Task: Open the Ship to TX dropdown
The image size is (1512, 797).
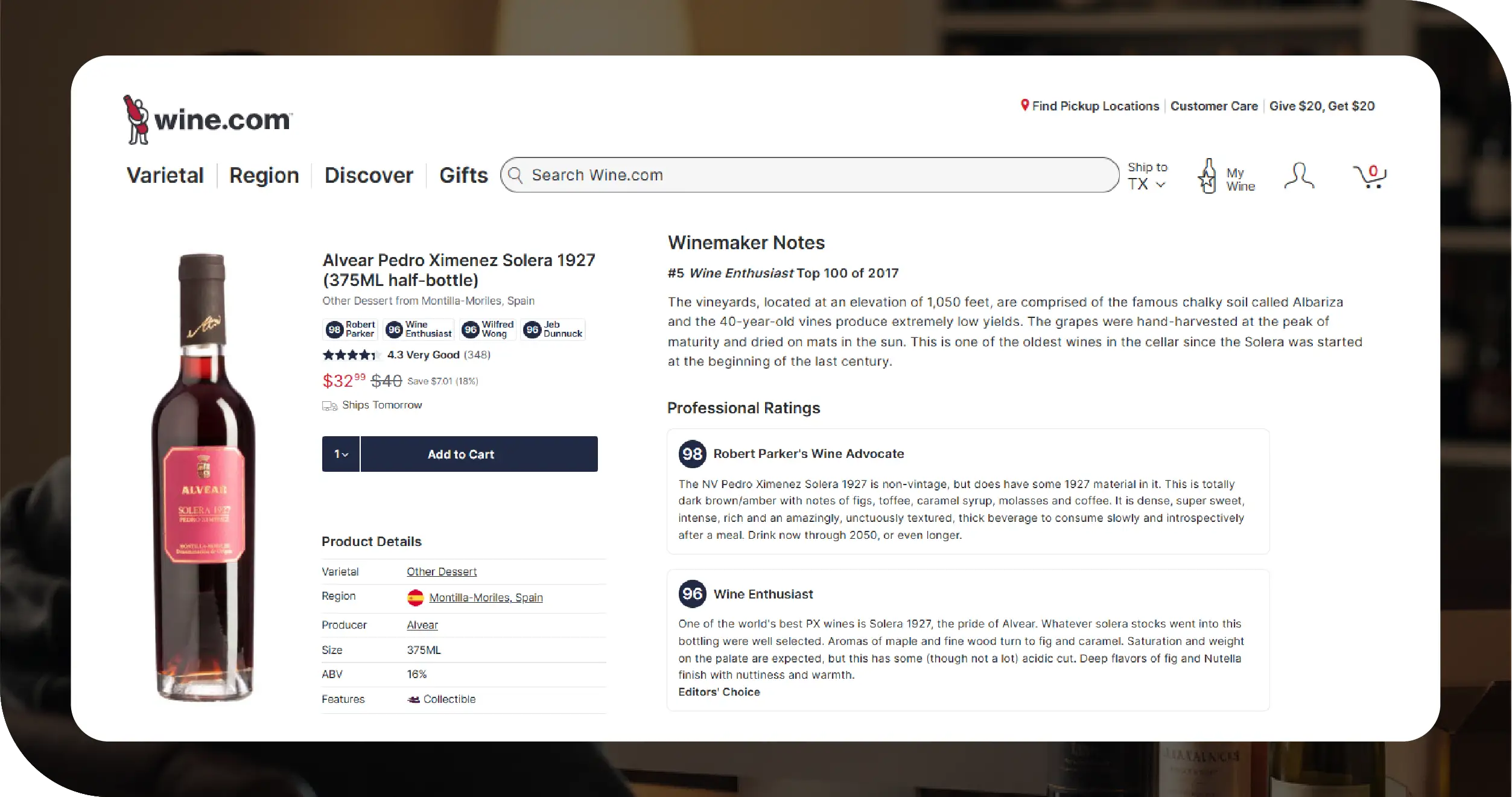Action: [1146, 176]
